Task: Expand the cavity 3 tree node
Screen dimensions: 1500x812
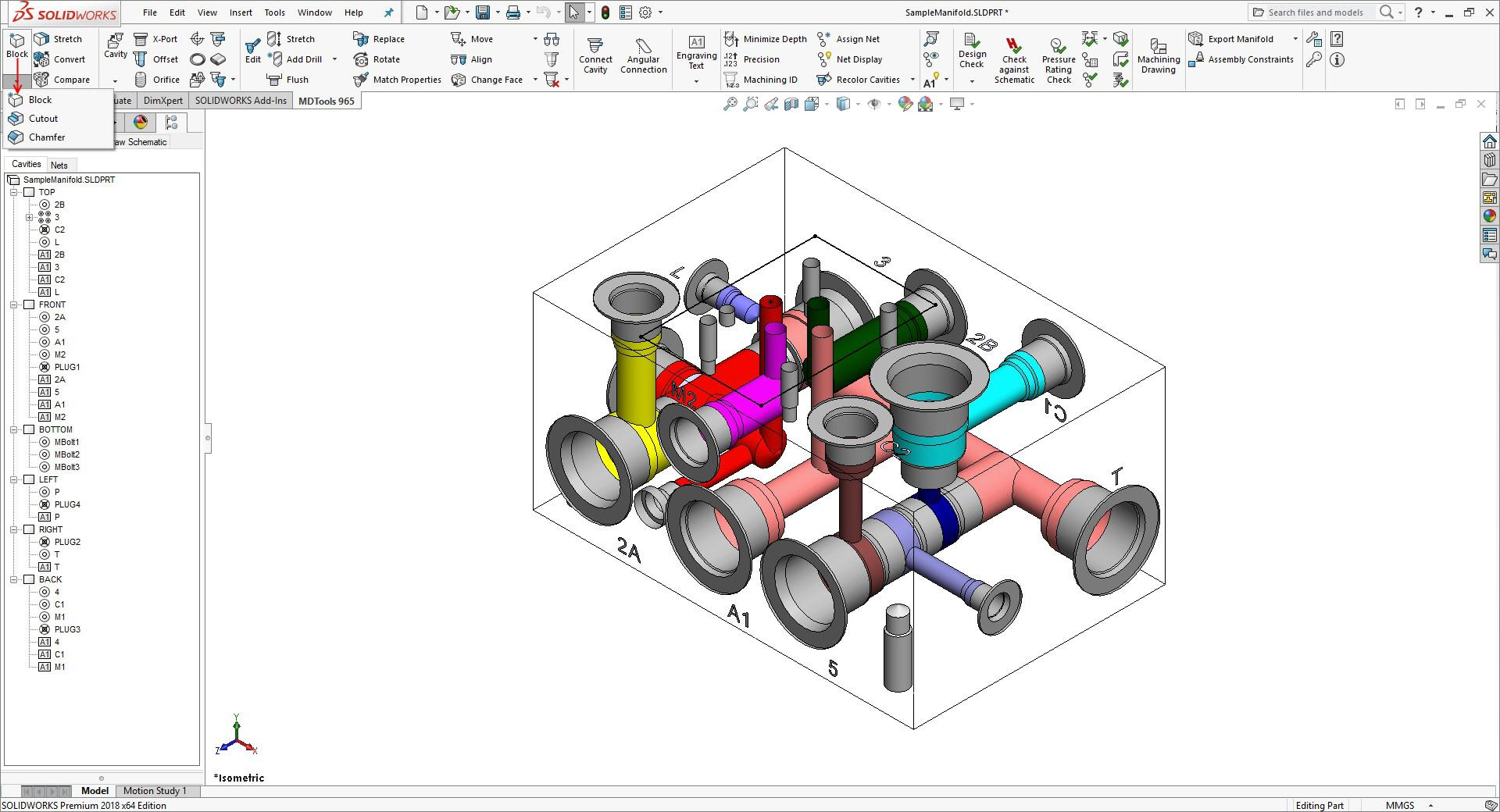Action: [29, 217]
